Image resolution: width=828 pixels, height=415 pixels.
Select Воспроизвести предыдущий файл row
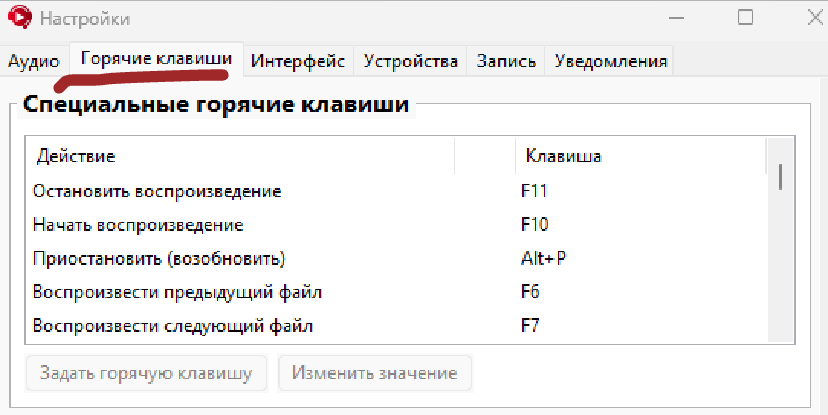click(x=396, y=292)
